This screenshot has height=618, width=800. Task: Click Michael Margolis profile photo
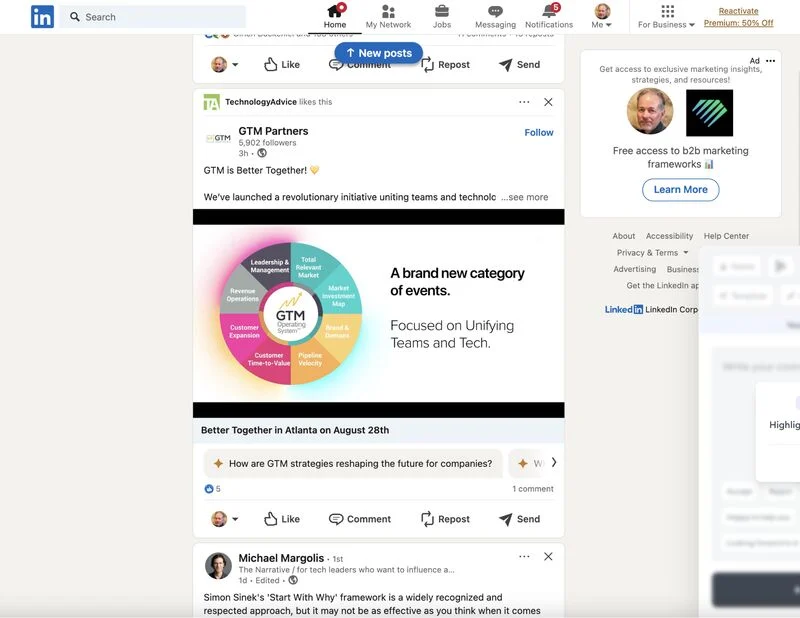tap(218, 566)
